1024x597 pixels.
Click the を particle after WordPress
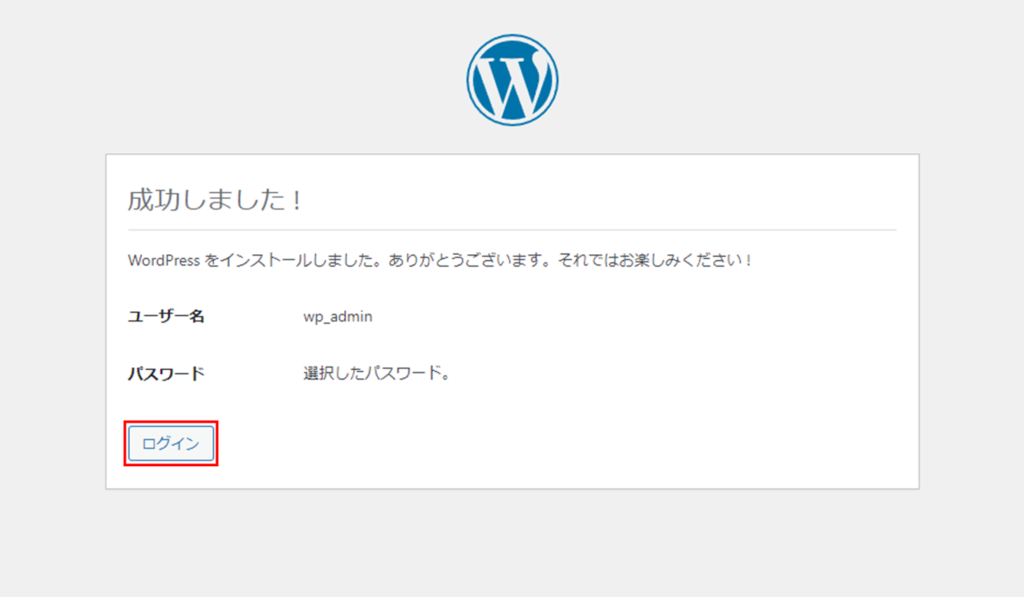[210, 260]
